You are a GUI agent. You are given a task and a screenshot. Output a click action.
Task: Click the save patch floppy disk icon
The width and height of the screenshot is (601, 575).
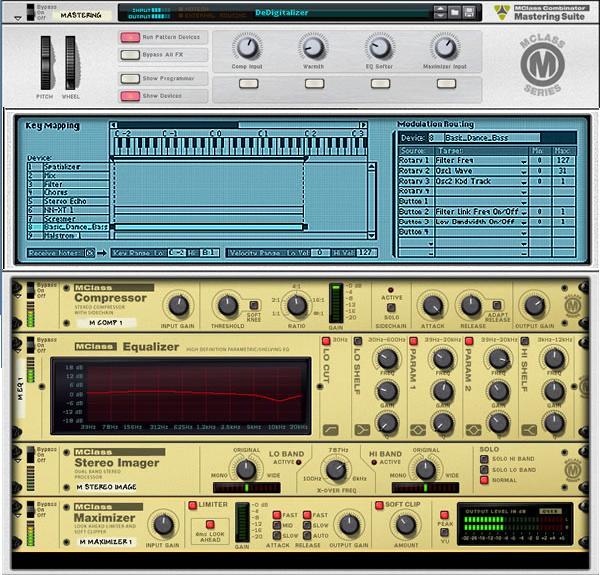(469, 12)
